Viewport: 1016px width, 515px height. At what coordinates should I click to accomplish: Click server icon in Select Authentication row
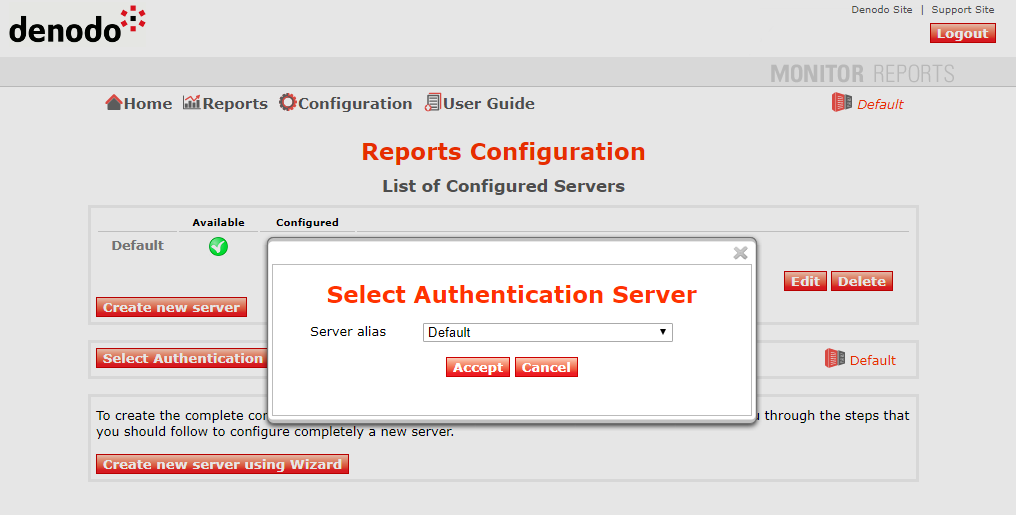[835, 358]
